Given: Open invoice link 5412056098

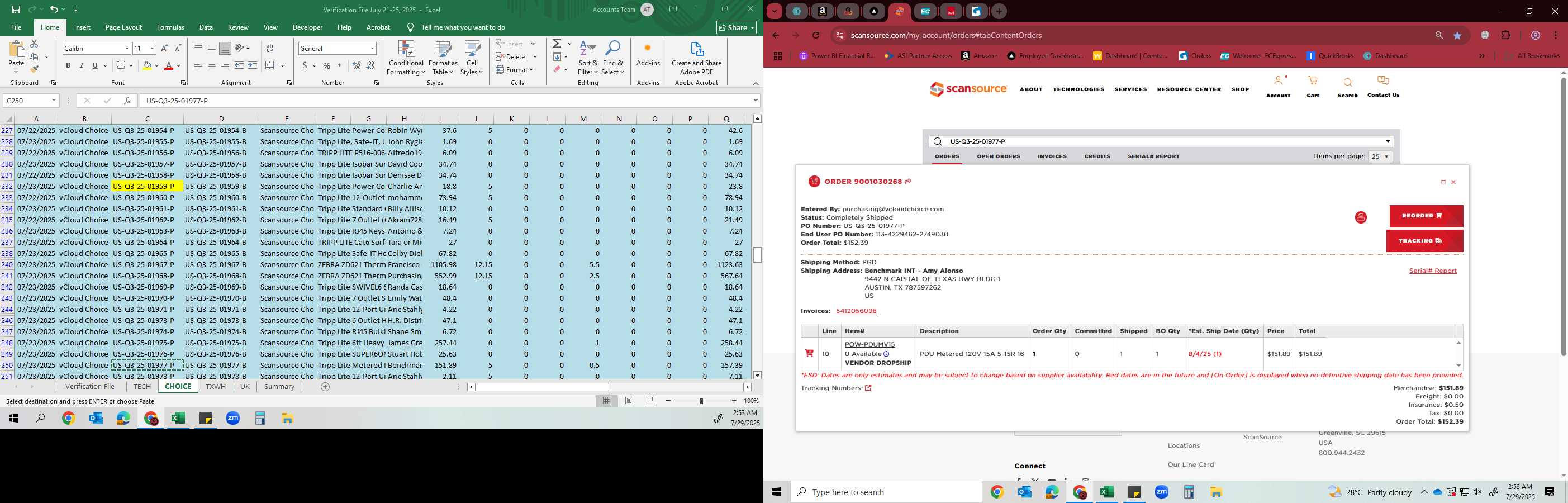Looking at the screenshot, I should tap(856, 311).
